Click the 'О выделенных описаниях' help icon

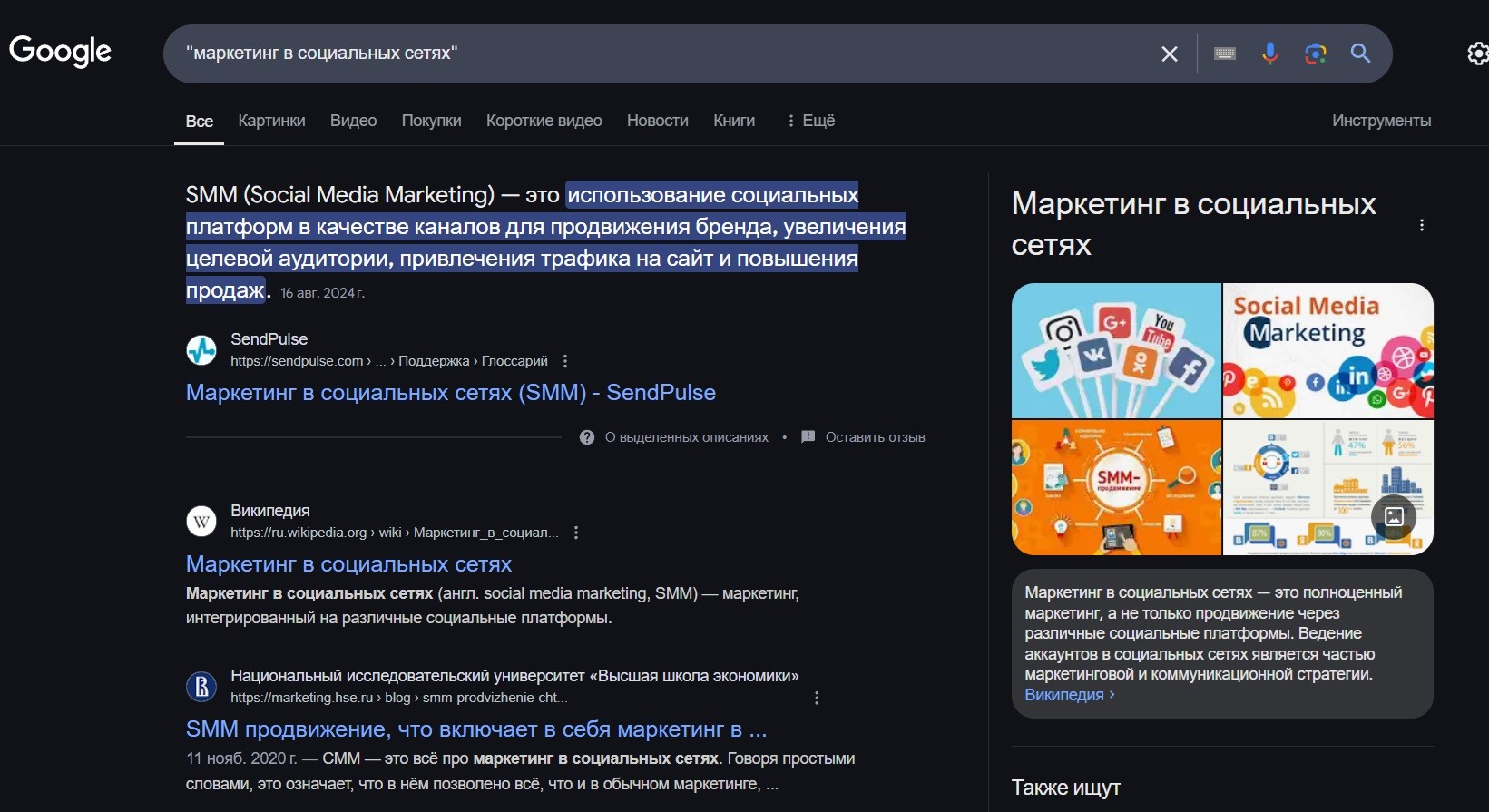pos(587,437)
